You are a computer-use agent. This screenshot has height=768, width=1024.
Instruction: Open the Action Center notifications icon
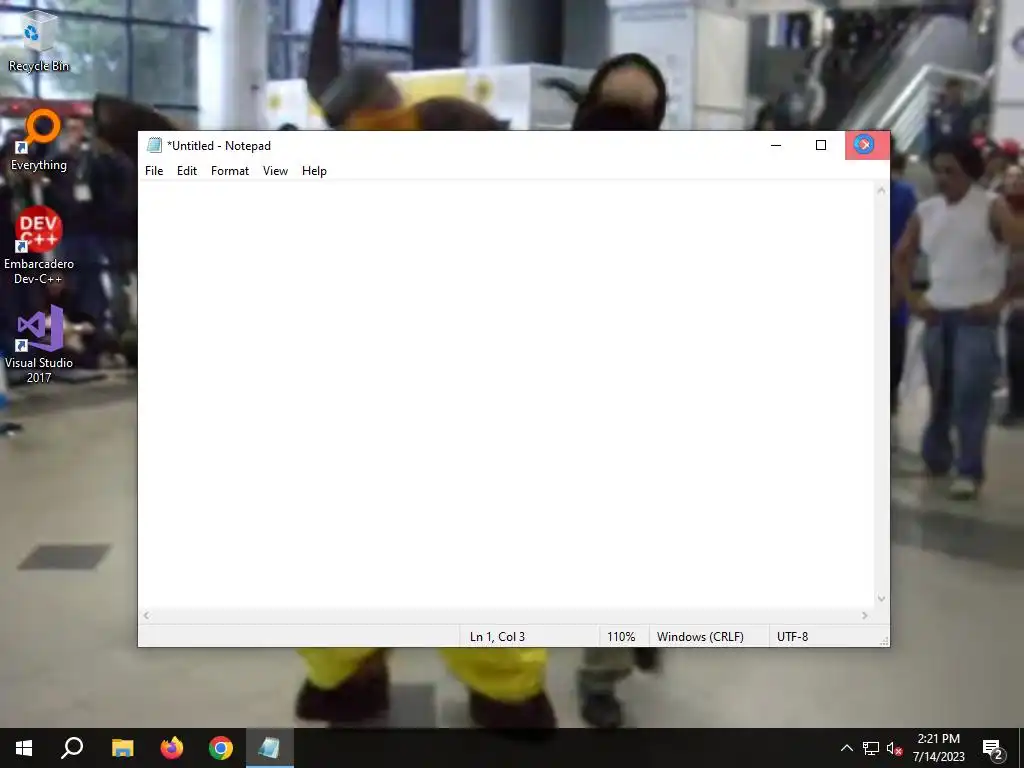993,749
